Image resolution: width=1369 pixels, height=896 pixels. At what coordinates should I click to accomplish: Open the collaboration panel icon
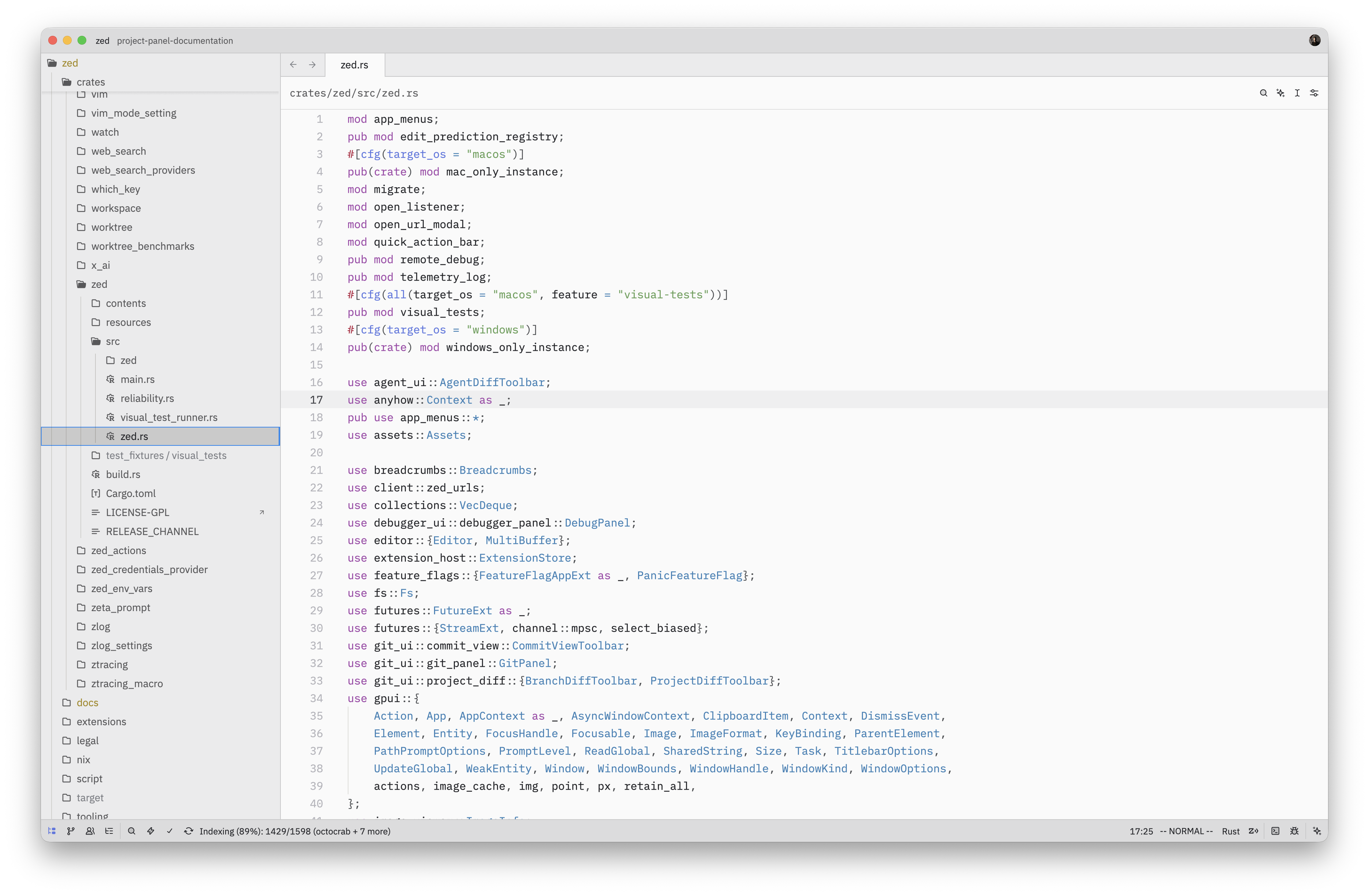[90, 831]
